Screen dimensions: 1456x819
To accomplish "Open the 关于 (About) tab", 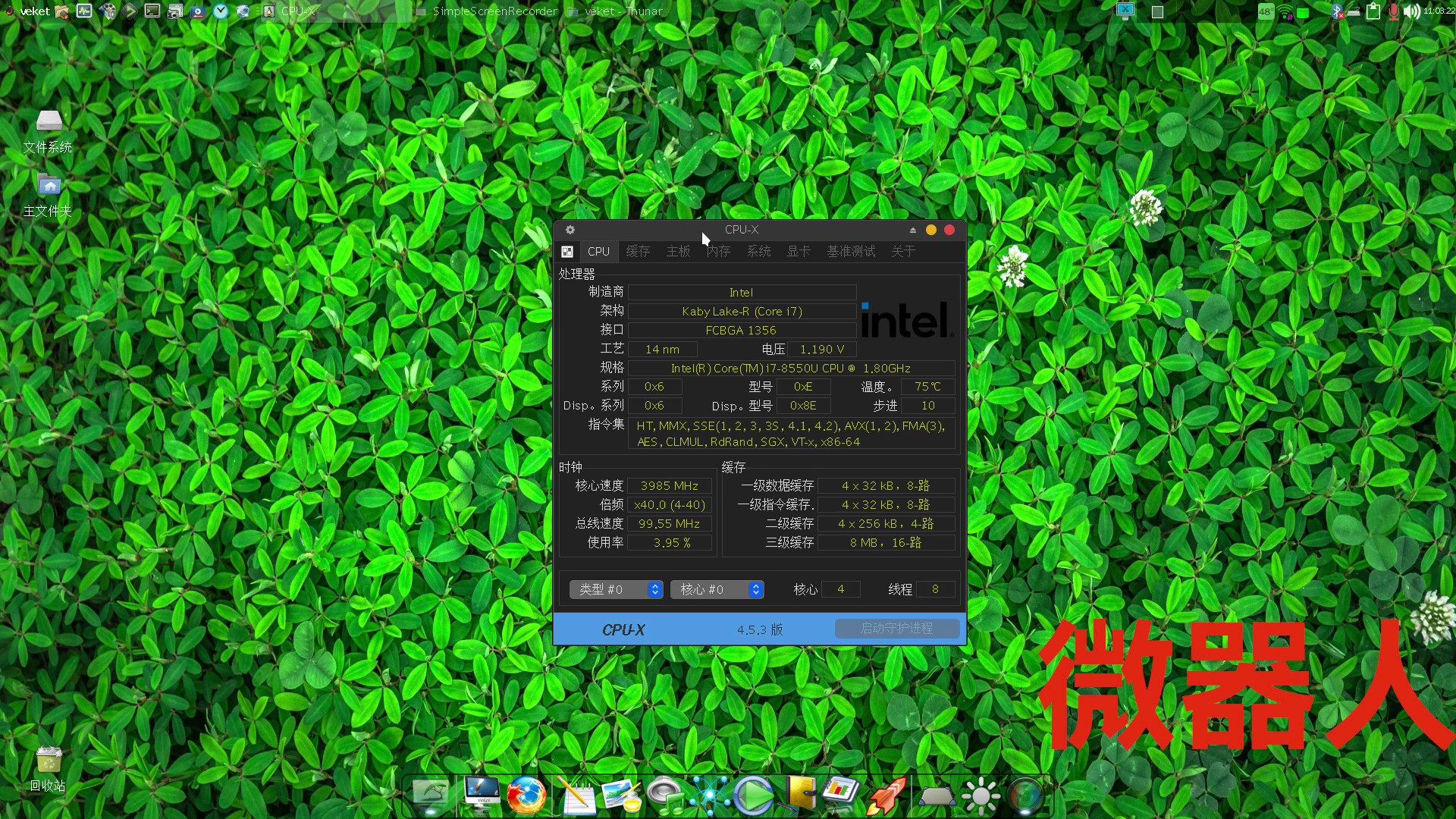I will pyautogui.click(x=902, y=251).
